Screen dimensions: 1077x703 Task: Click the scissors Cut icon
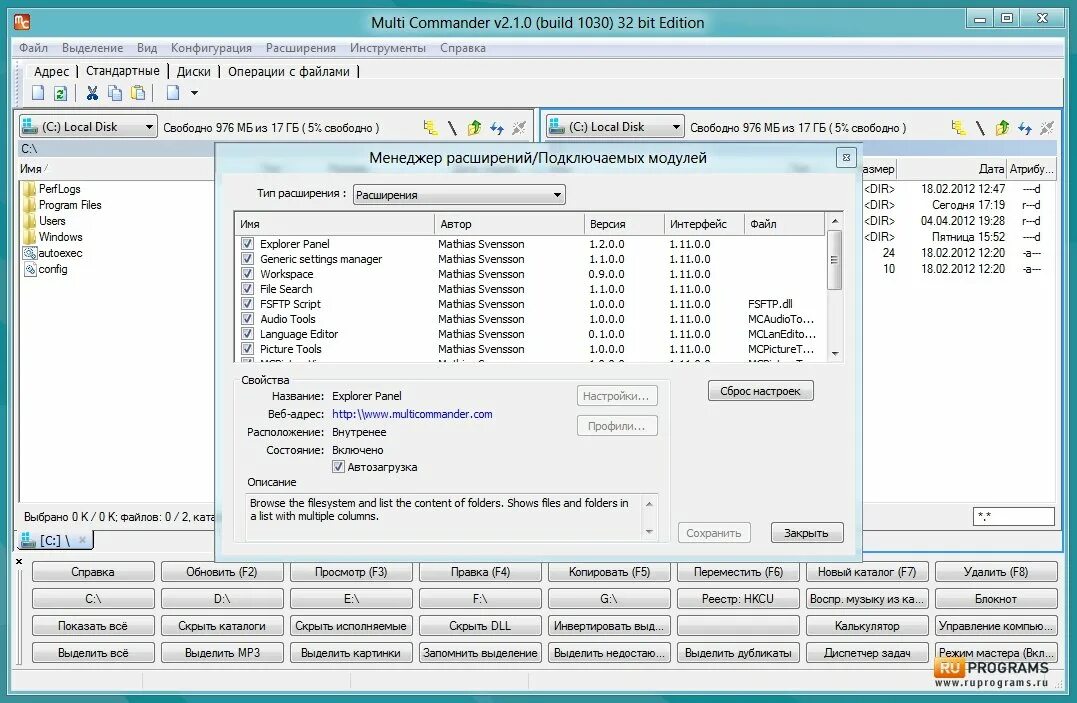coord(92,93)
